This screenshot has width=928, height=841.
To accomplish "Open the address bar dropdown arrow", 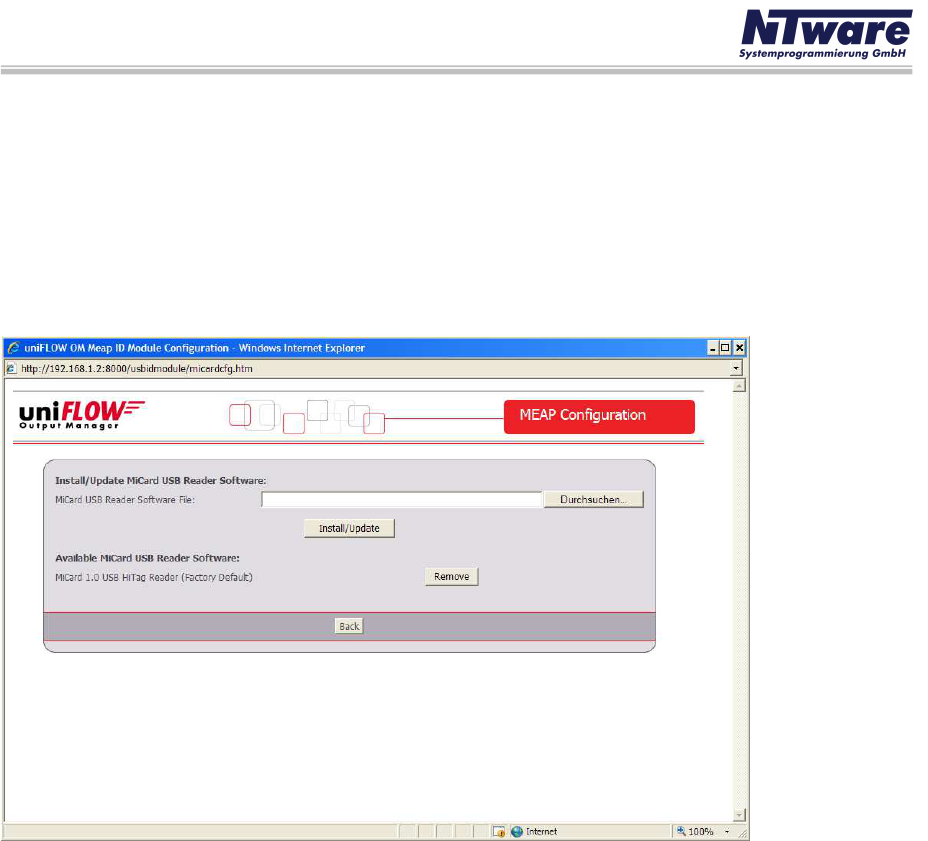I will click(x=736, y=368).
